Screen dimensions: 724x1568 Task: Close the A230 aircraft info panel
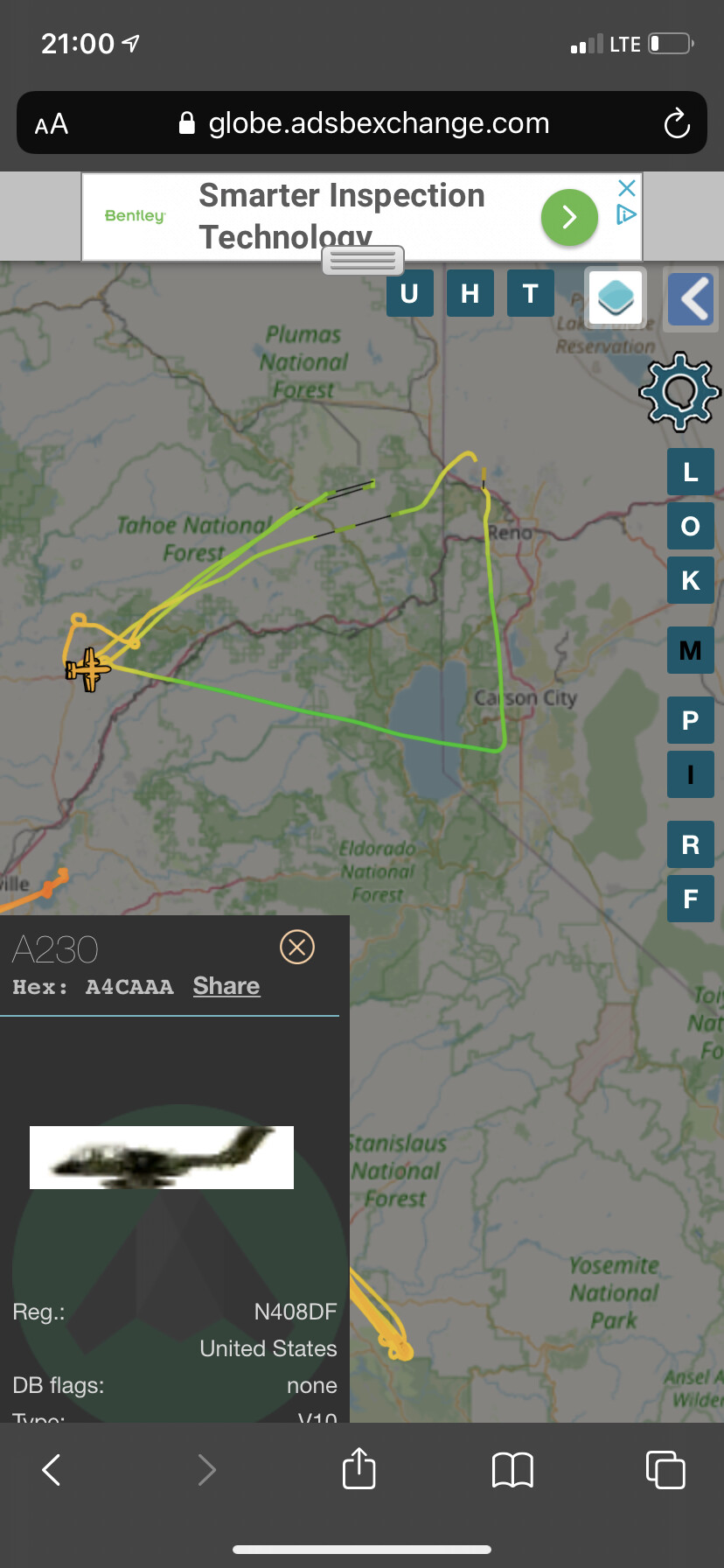[297, 947]
